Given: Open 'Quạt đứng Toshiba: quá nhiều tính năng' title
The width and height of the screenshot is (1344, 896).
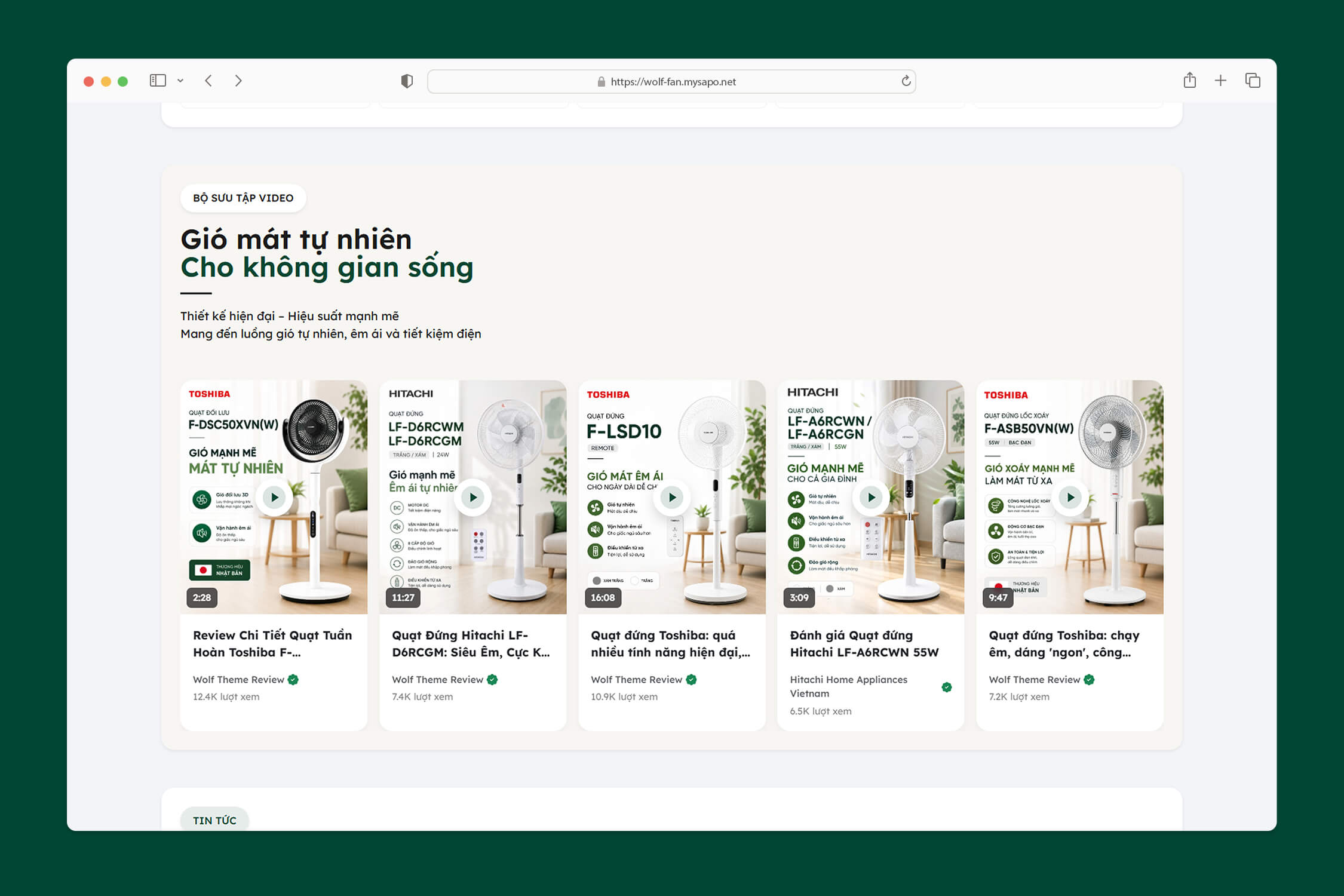Looking at the screenshot, I should pyautogui.click(x=670, y=644).
